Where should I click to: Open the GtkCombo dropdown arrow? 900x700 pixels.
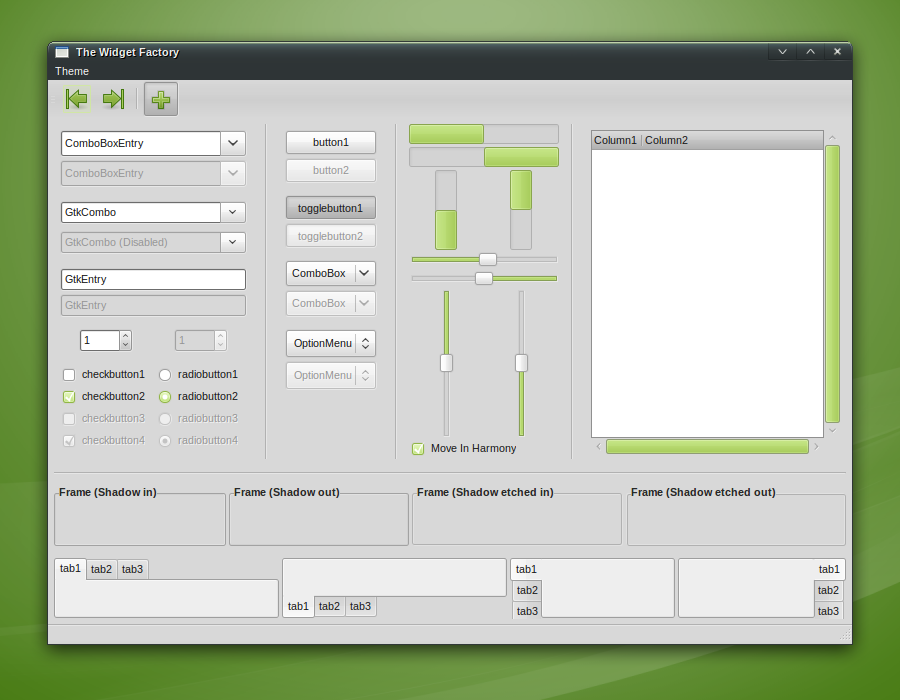[232, 212]
